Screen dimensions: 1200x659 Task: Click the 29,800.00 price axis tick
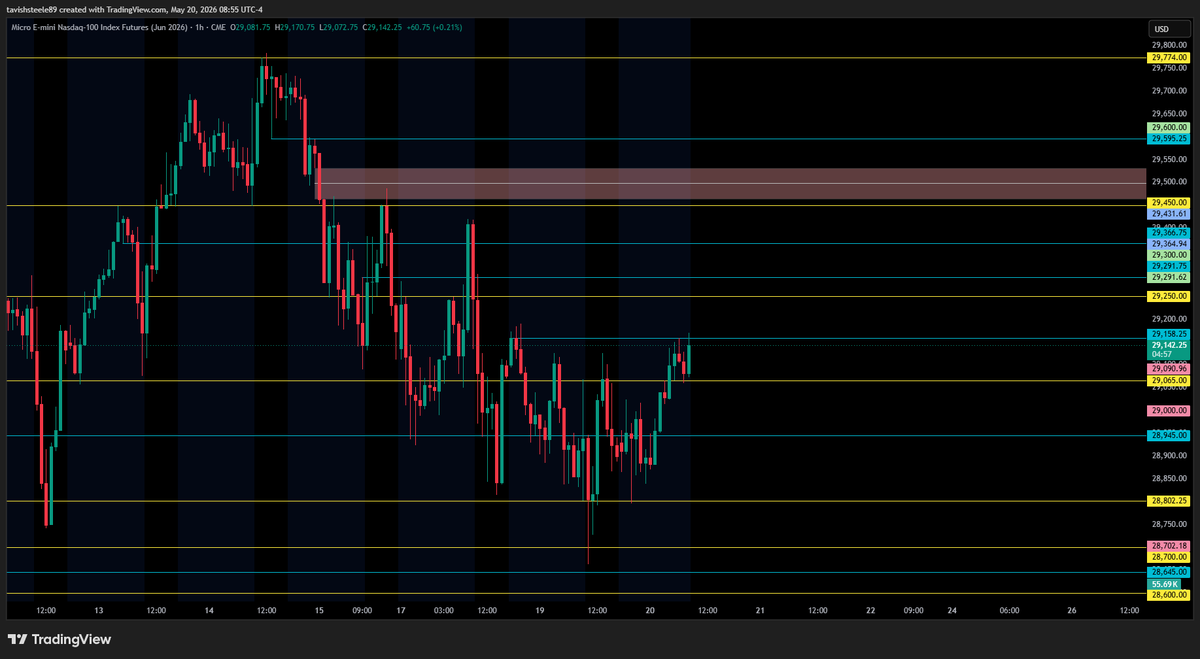point(1169,45)
